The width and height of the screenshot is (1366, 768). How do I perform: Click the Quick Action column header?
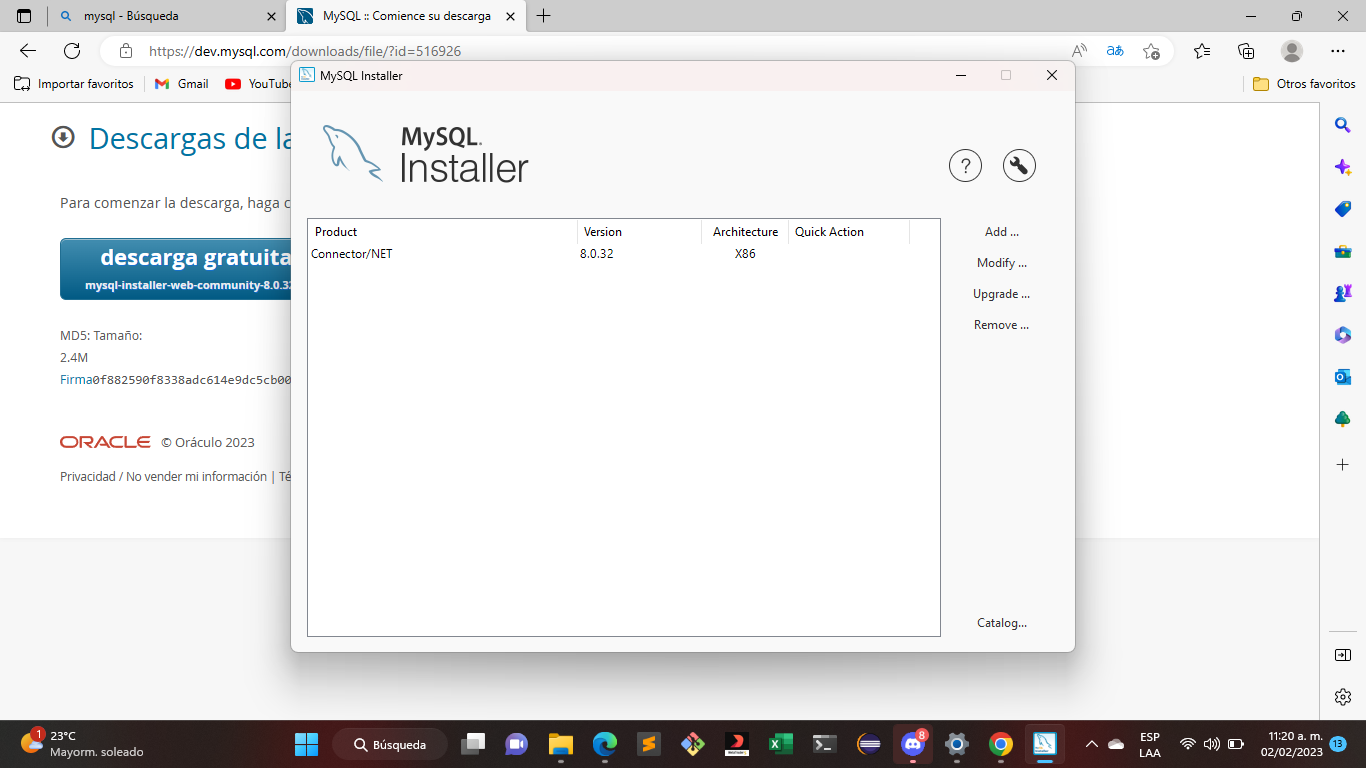(x=849, y=232)
